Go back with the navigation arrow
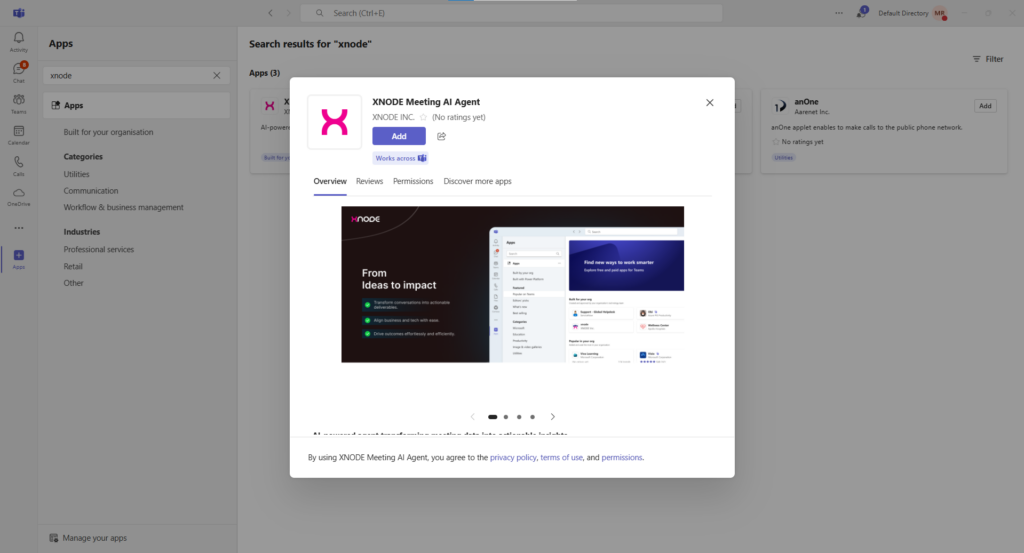 click(x=270, y=13)
